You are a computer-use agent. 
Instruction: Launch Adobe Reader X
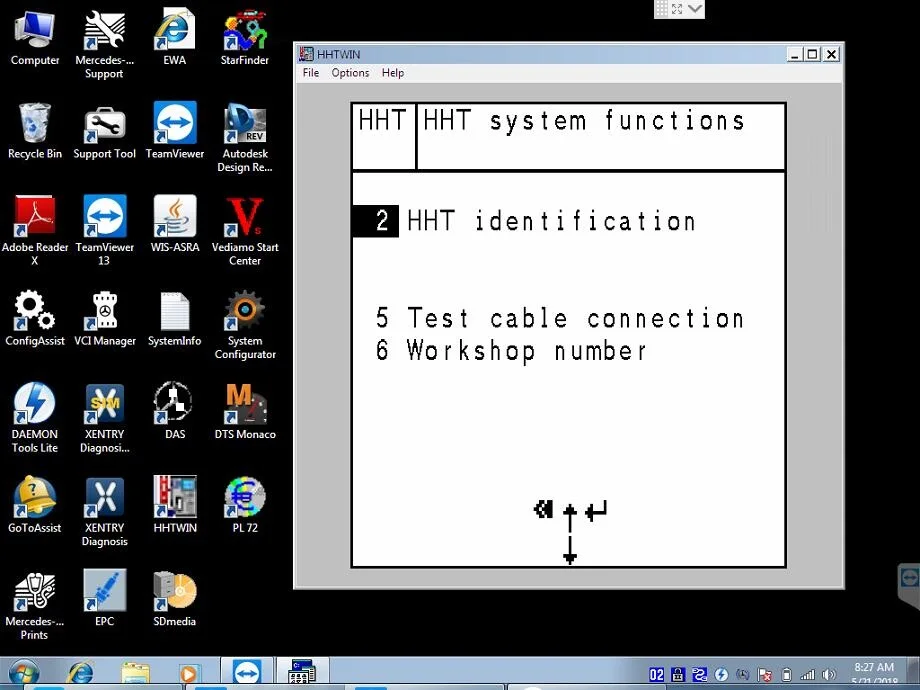click(x=35, y=231)
